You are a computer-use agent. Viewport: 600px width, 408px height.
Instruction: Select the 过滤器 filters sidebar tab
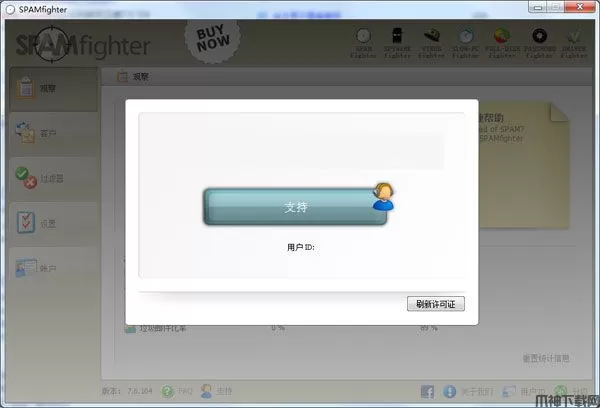pos(54,178)
